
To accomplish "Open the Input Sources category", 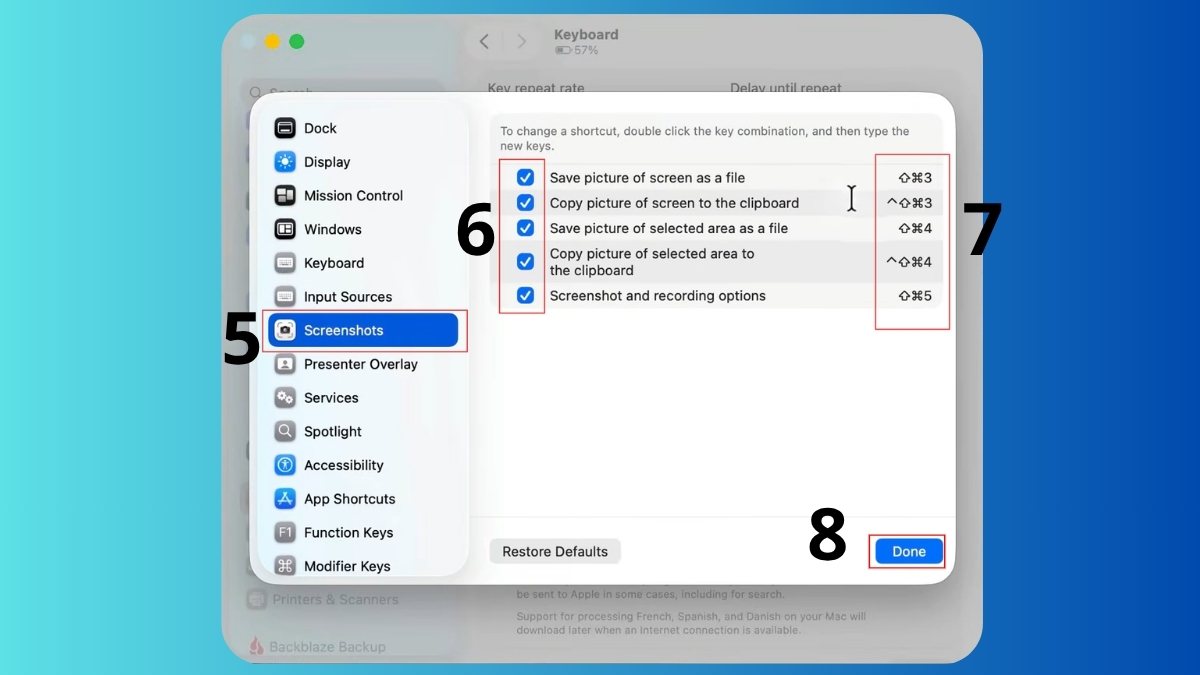I will click(x=363, y=297).
